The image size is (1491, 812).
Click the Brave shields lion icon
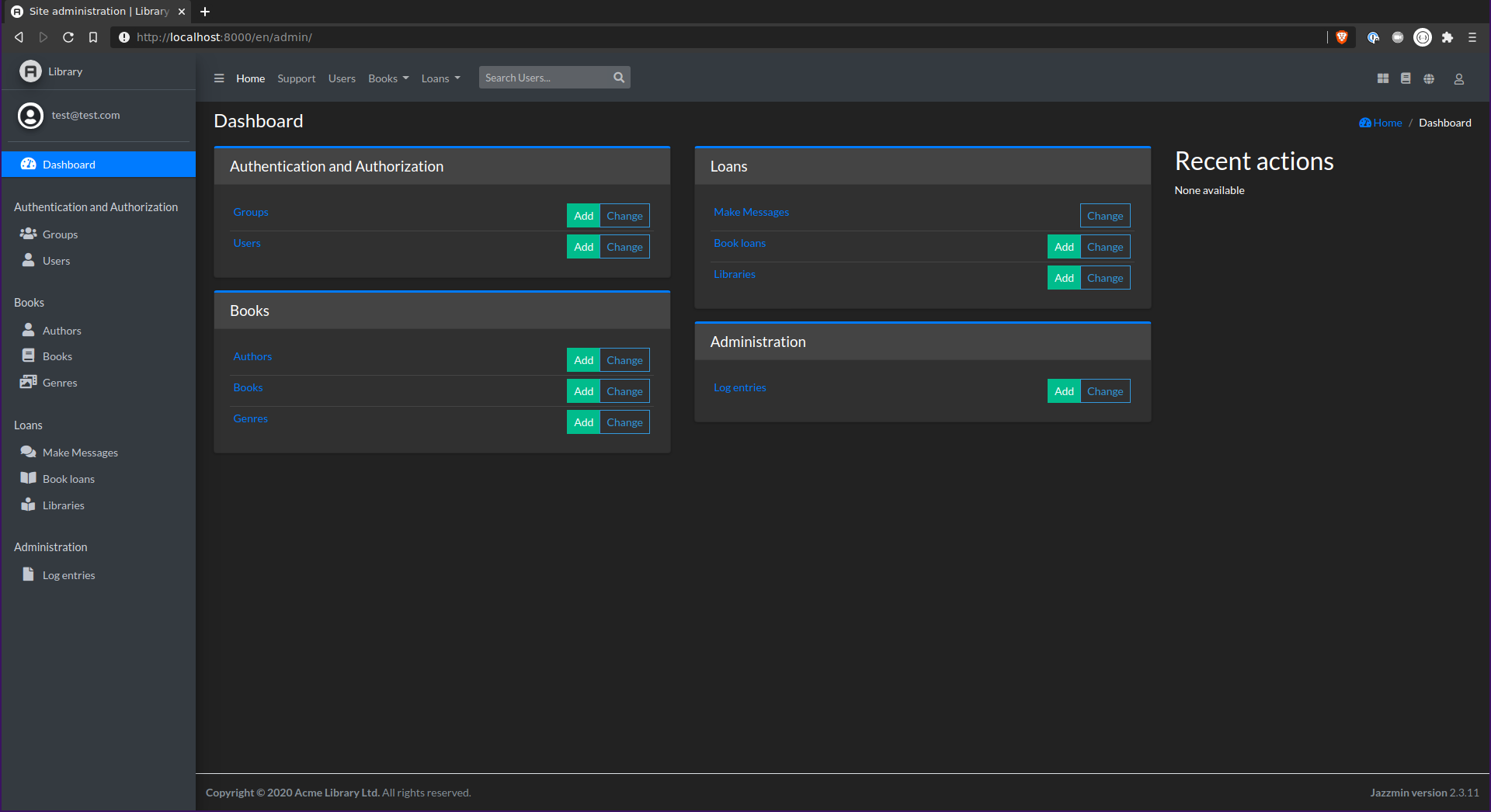coord(1341,37)
